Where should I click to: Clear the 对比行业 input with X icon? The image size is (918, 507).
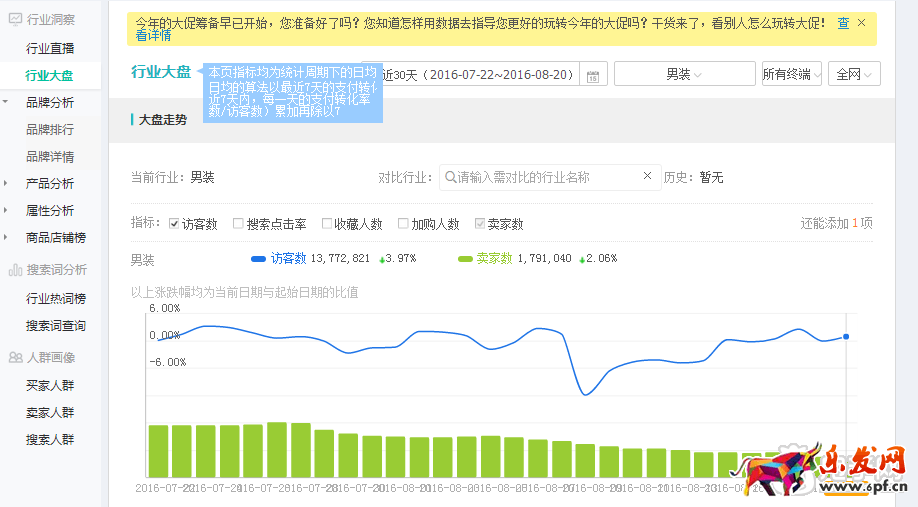(647, 177)
